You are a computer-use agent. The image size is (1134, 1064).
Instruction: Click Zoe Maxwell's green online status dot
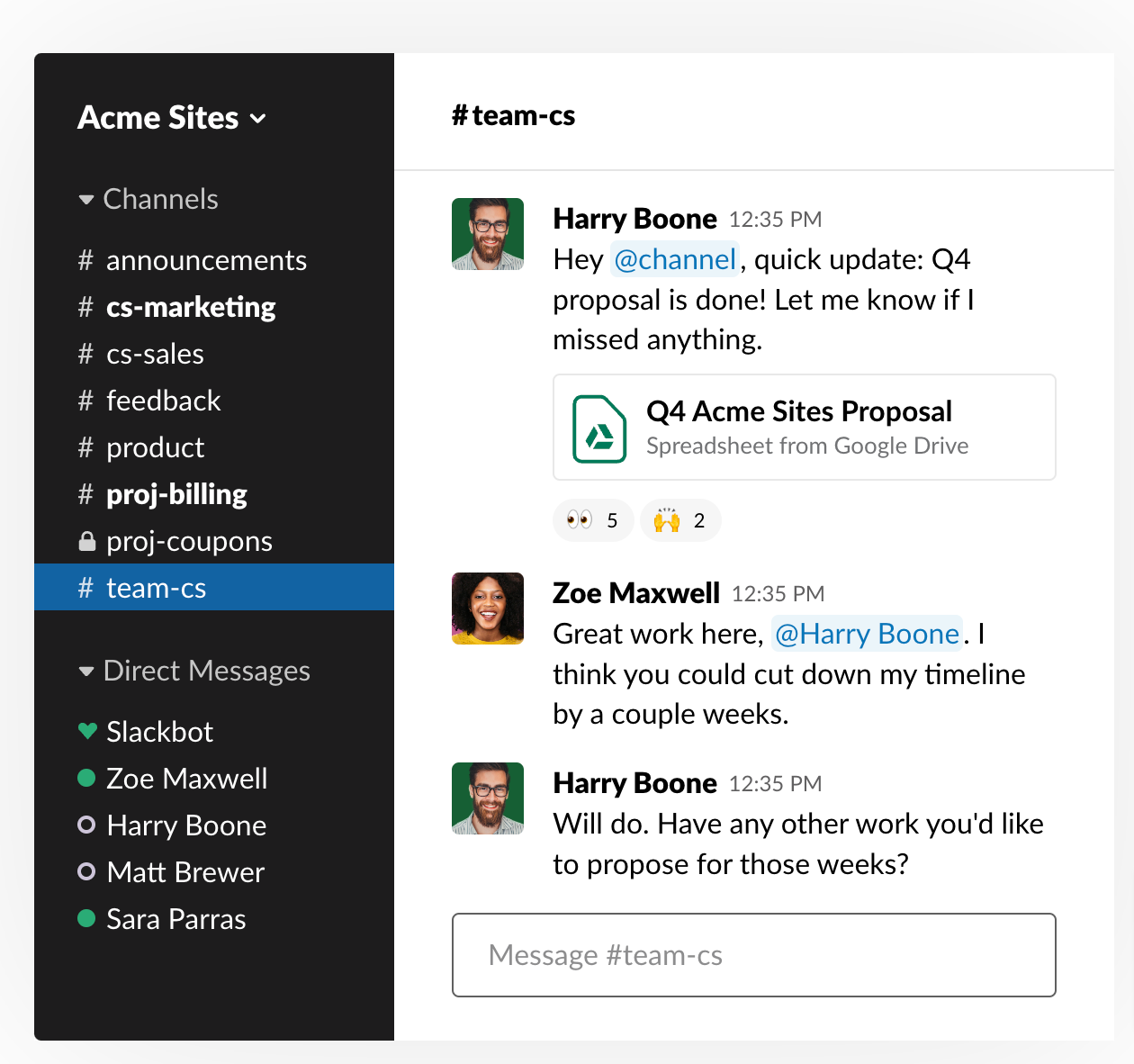pos(85,779)
